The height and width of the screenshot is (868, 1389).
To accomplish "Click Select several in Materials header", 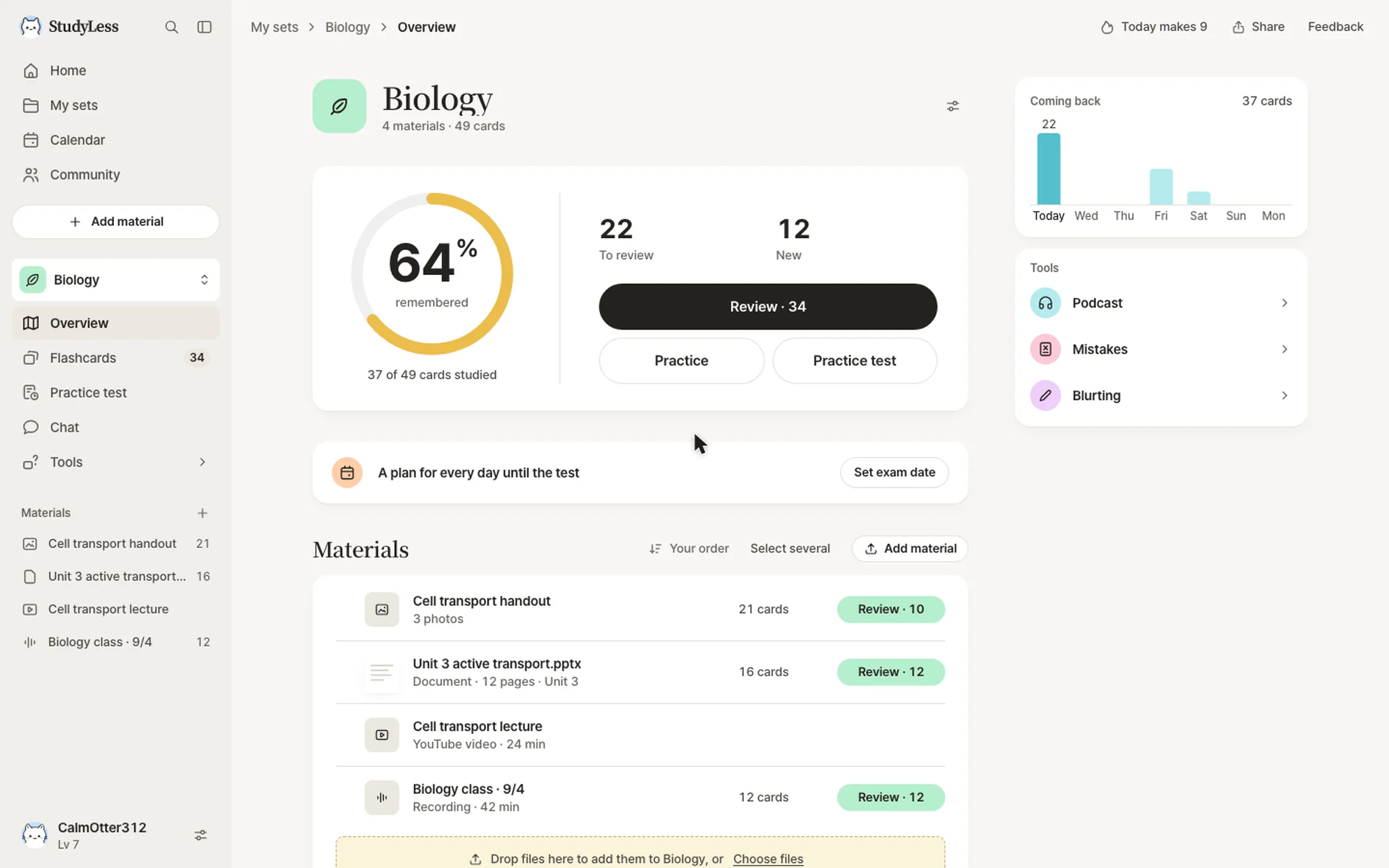I will (x=790, y=549).
